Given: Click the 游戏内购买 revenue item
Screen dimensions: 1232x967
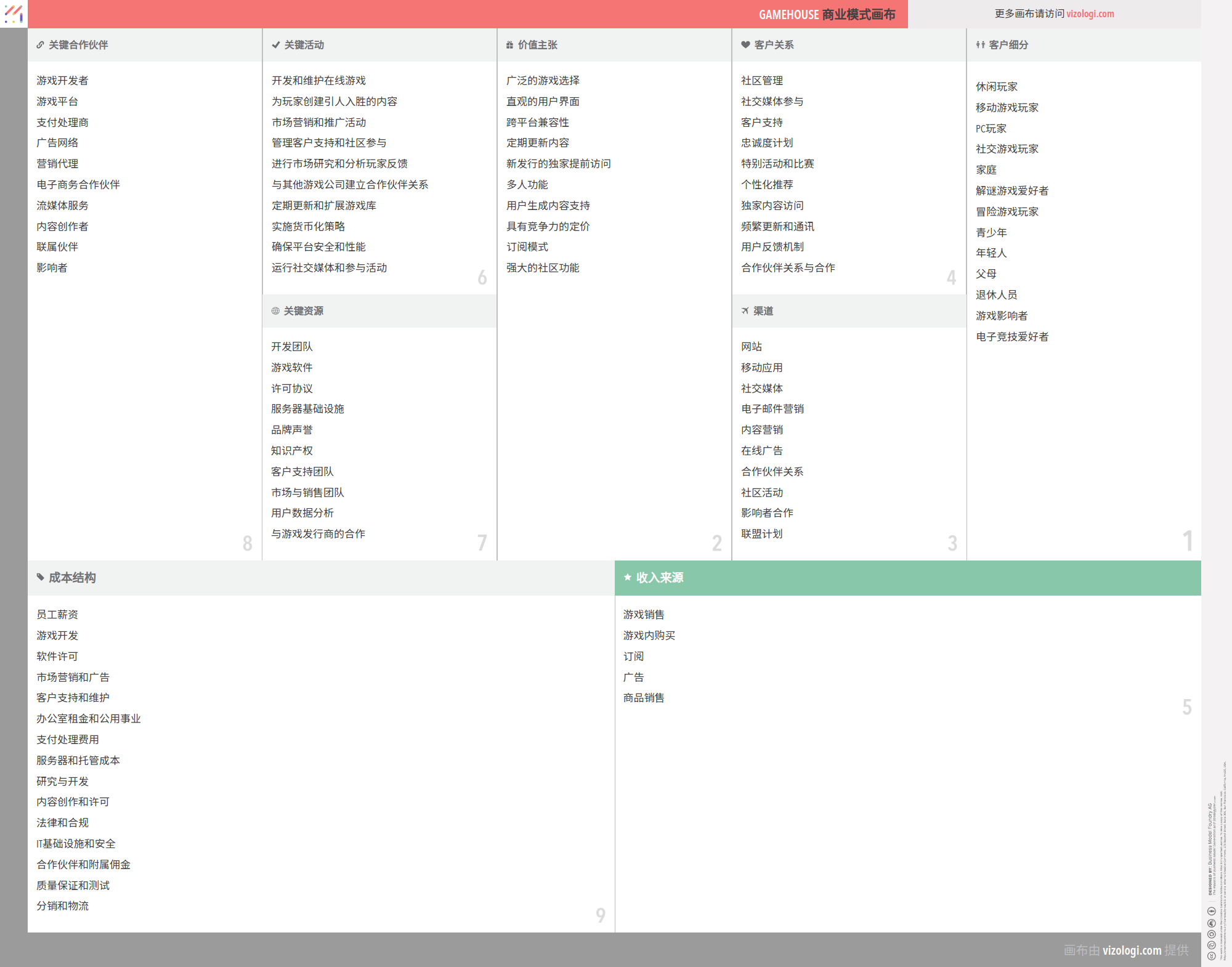Looking at the screenshot, I should click(649, 636).
